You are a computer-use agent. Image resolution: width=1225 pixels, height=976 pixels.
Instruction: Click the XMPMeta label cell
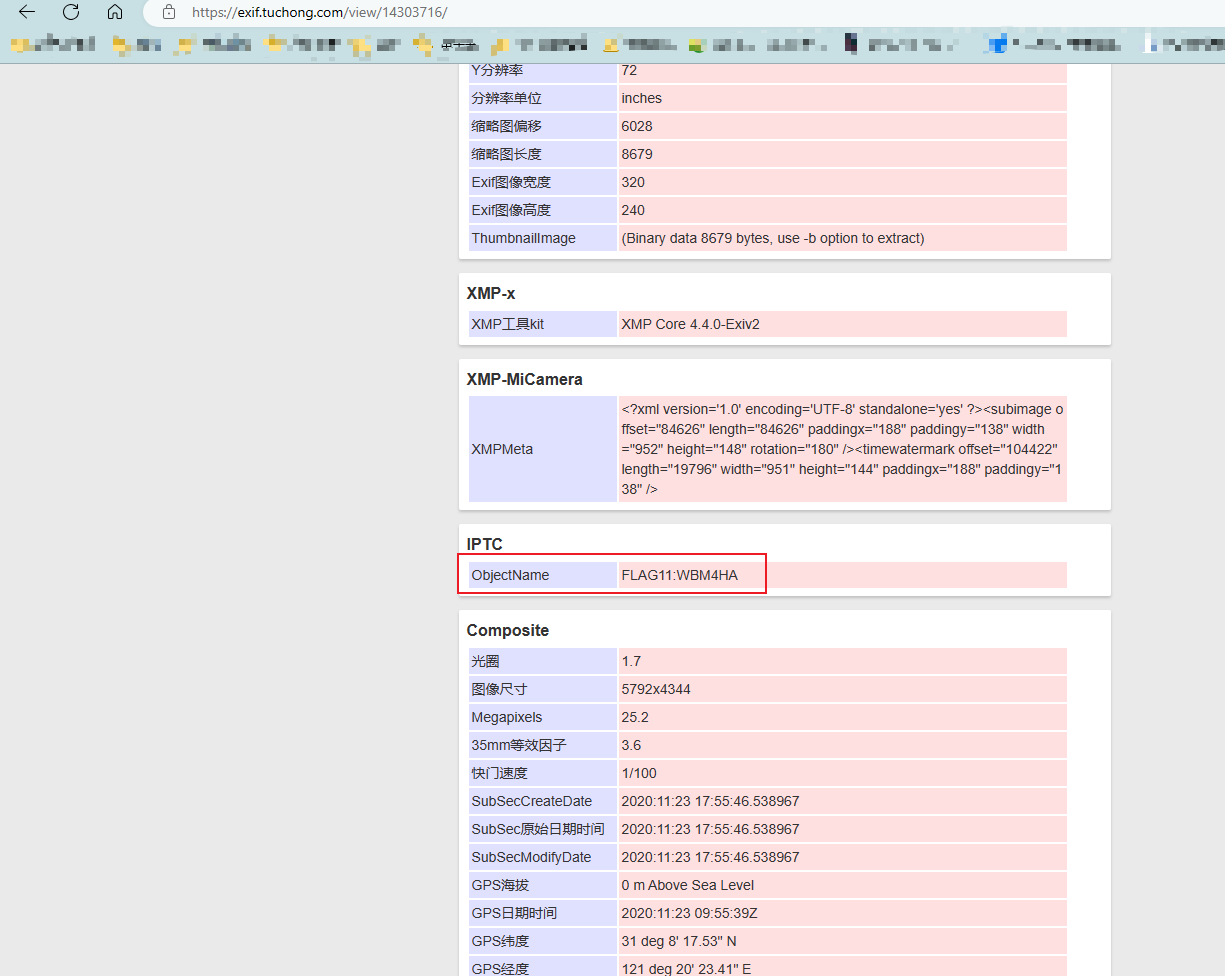[x=502, y=449]
